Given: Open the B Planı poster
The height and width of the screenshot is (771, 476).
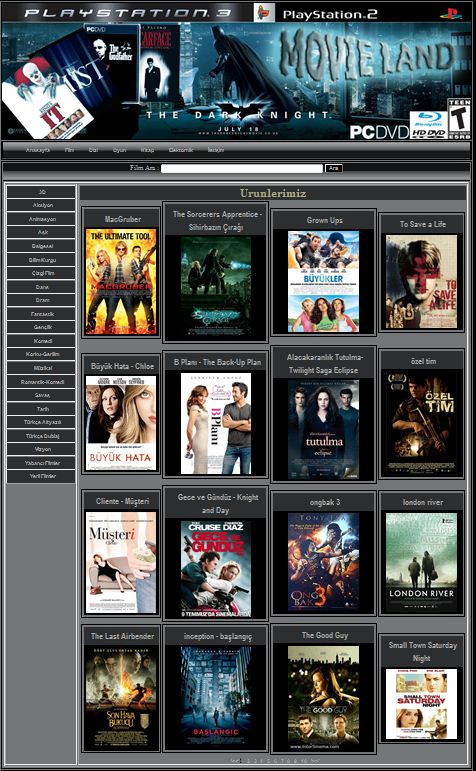Looking at the screenshot, I should (x=216, y=423).
